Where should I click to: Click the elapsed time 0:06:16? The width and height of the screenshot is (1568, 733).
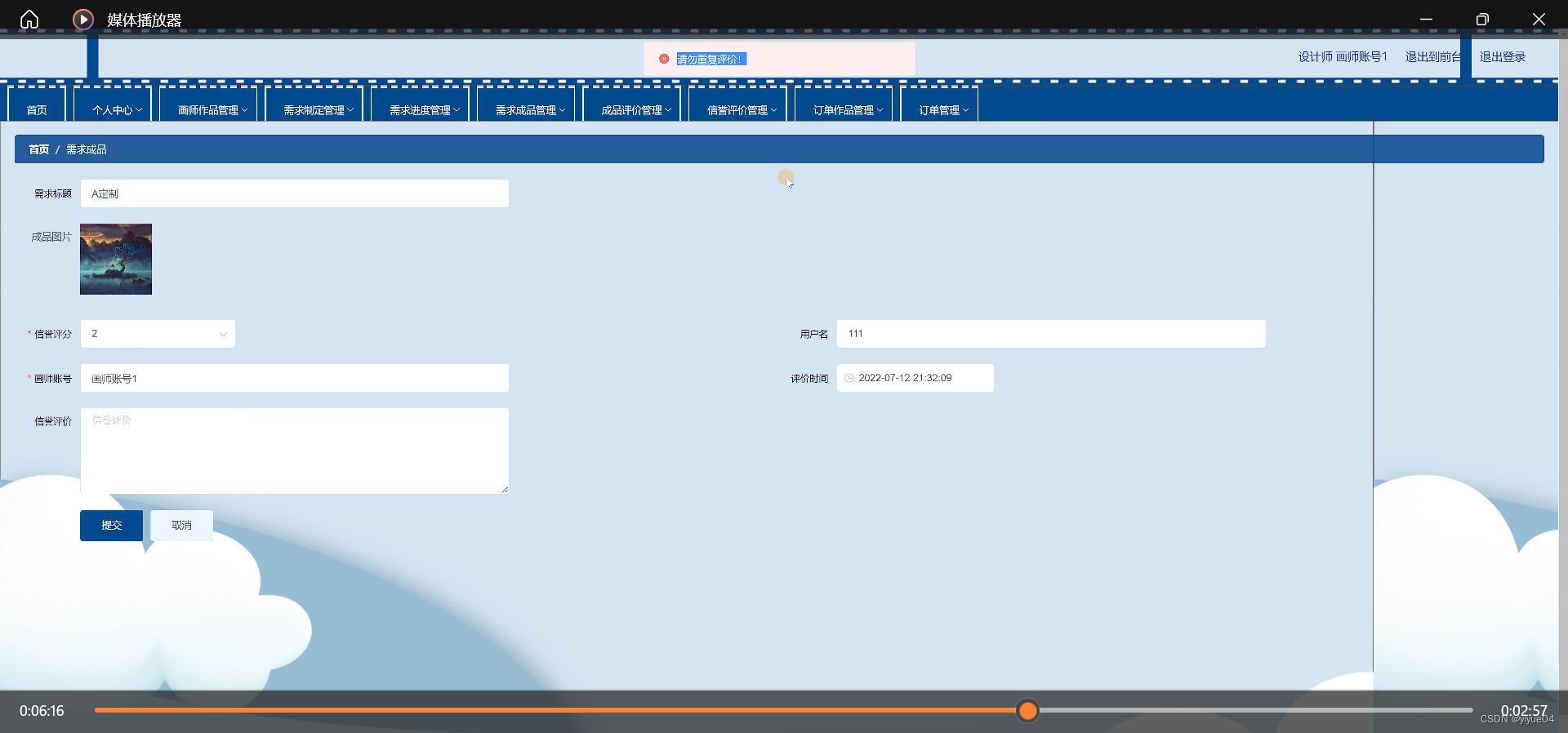pyautogui.click(x=42, y=711)
